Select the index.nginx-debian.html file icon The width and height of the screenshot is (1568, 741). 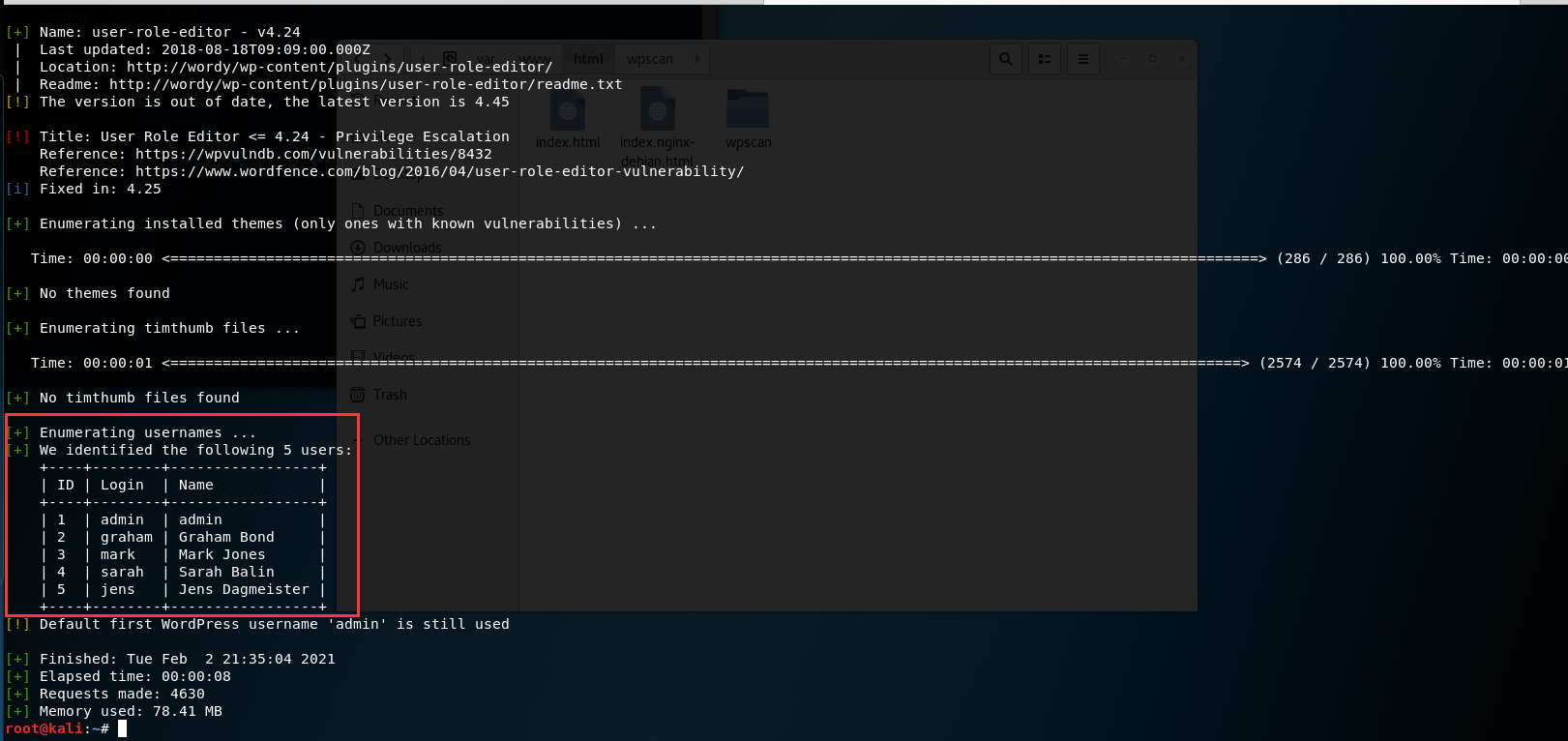(x=657, y=109)
